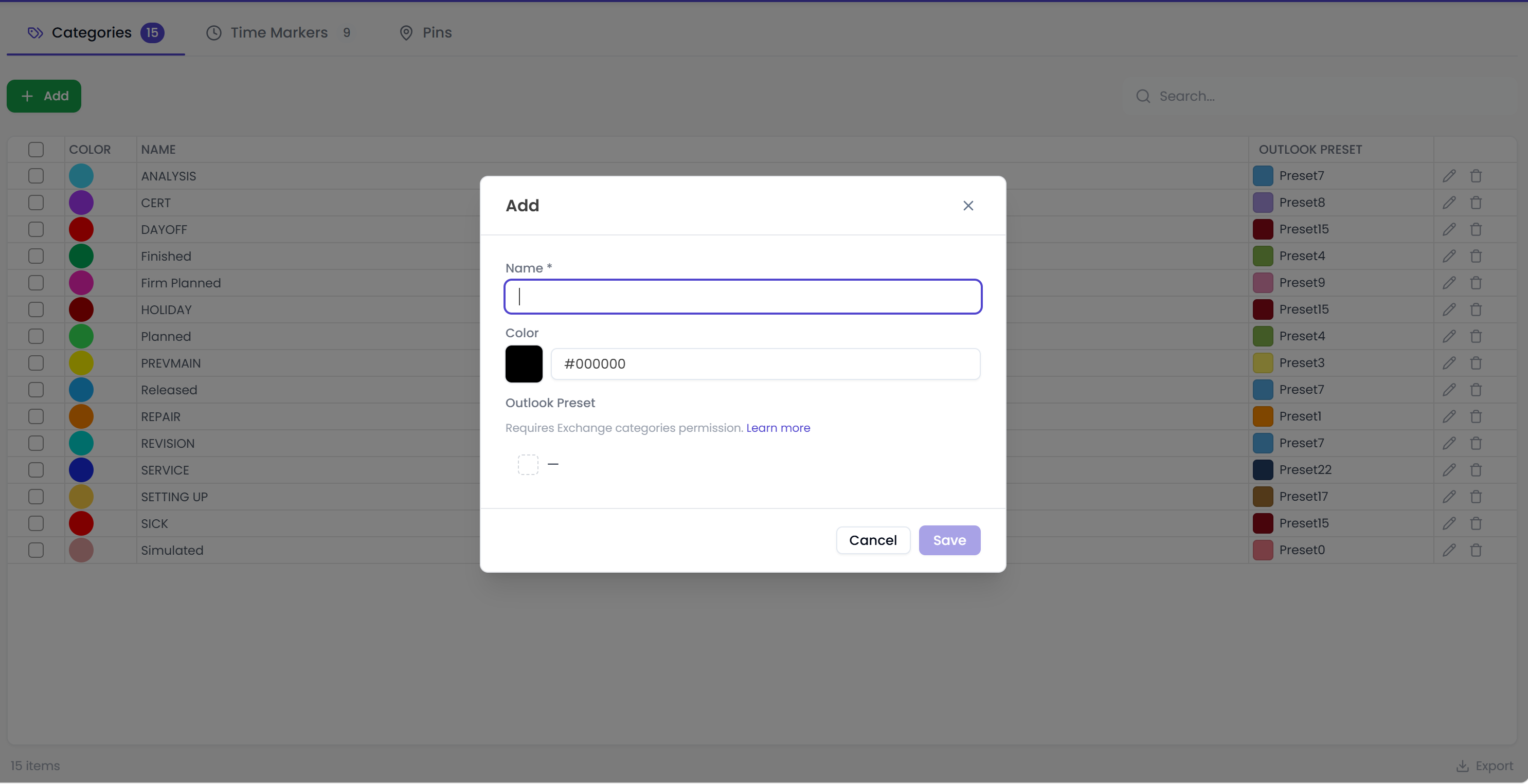Click the green Add button

point(44,96)
